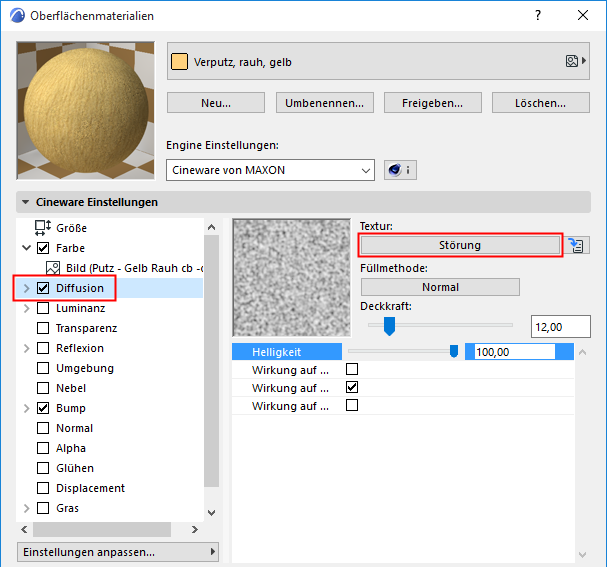Click the Cineware info icon button
Image resolution: width=607 pixels, height=567 pixels.
[400, 170]
